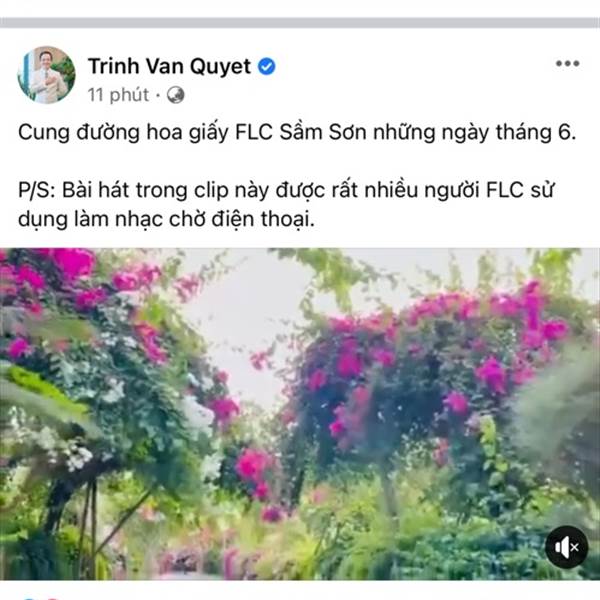The image size is (600, 600).
Task: Click the 'dụng làm nhạc chờ điện thoại' line
Action: pos(166,220)
